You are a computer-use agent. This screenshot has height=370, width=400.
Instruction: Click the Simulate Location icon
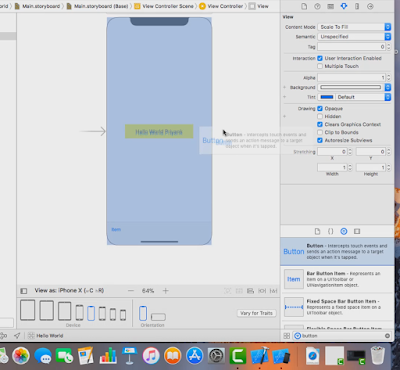[x=17, y=336]
